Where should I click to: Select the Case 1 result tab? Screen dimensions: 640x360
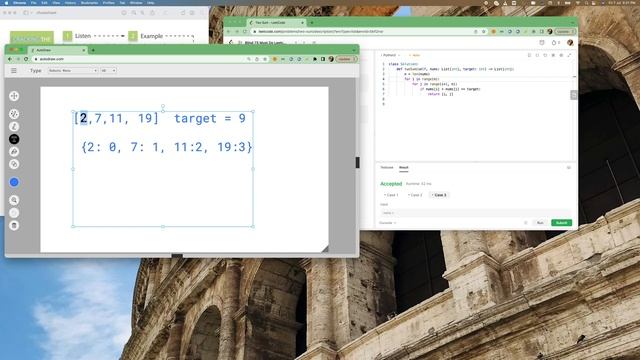point(391,195)
